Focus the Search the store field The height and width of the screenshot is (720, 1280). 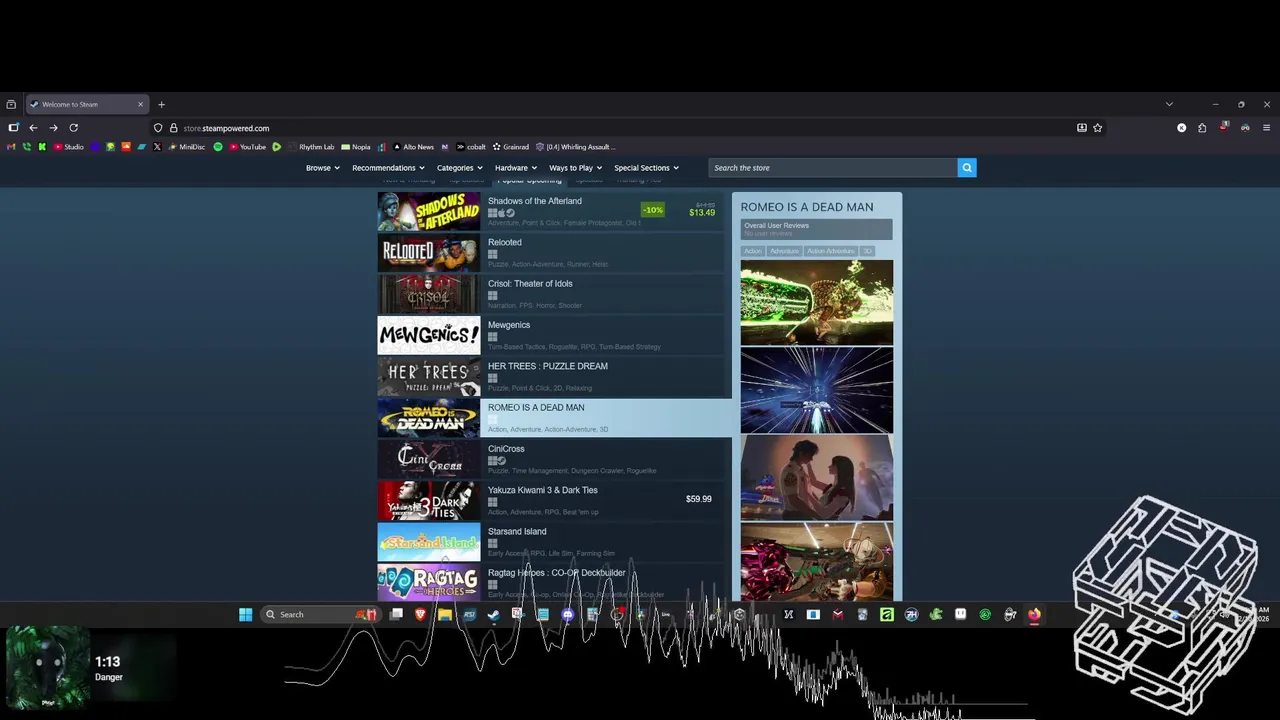832,168
